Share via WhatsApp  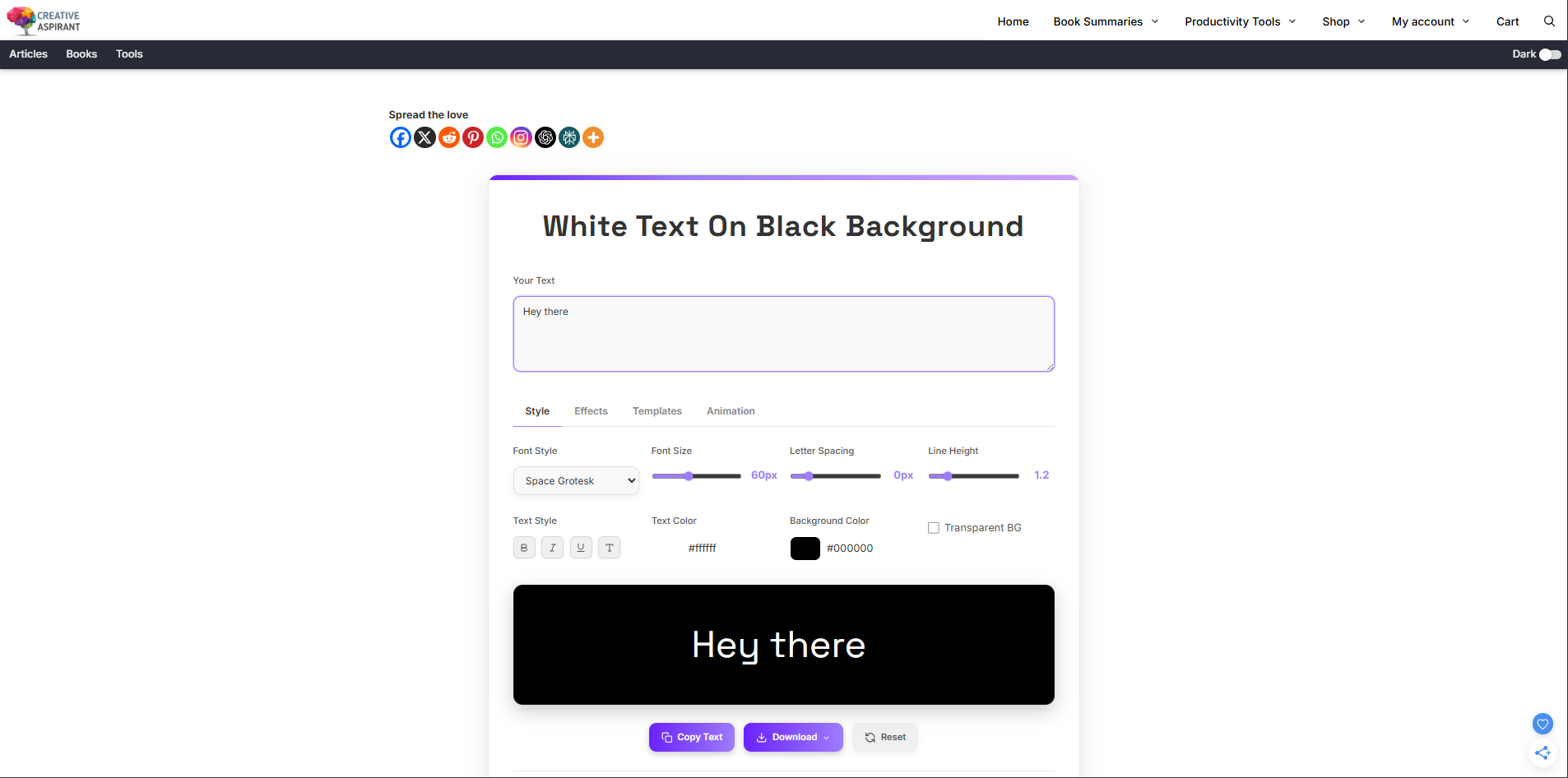point(496,137)
